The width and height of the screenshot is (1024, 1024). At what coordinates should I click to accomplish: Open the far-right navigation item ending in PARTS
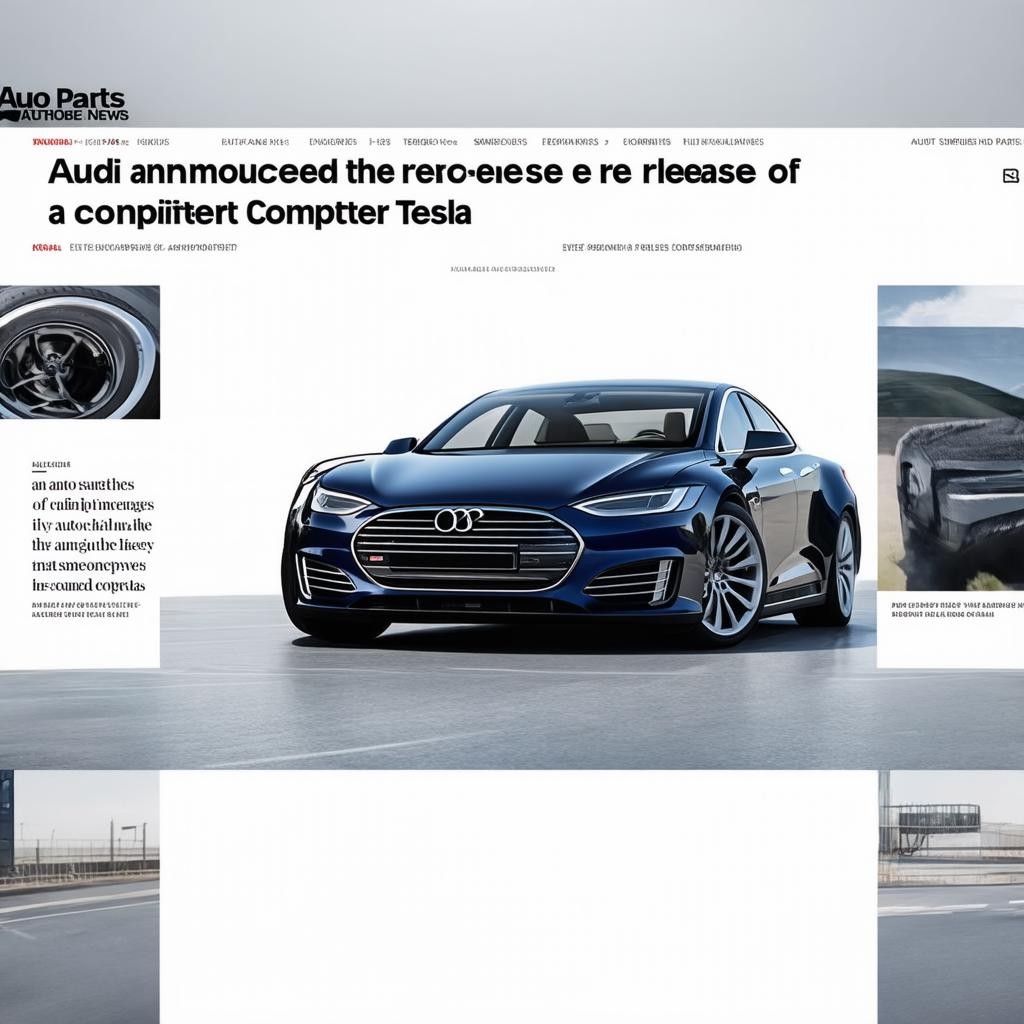(x=965, y=142)
